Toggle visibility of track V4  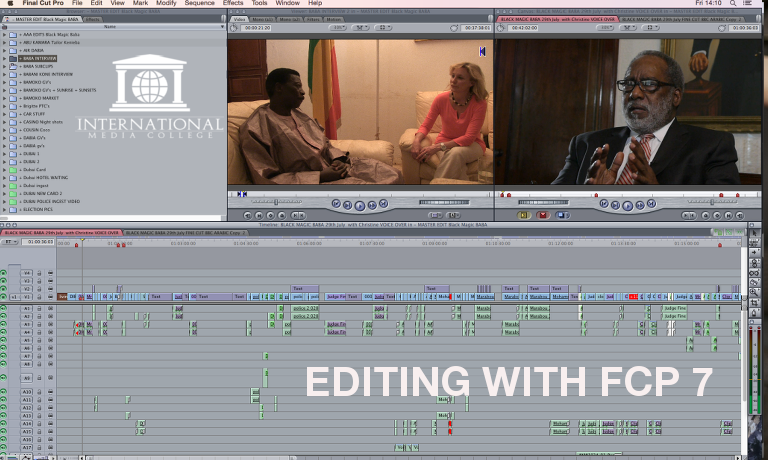[x=3, y=273]
